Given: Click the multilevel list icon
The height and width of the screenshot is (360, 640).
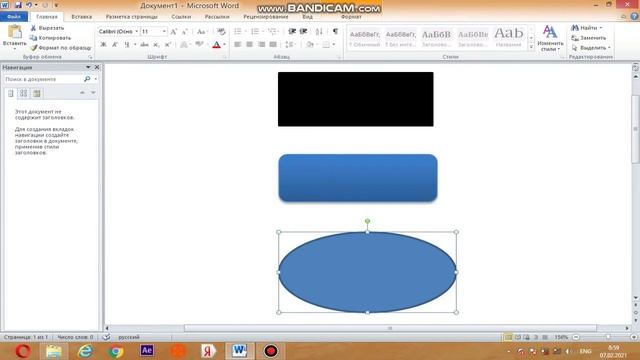Looking at the screenshot, I should (x=272, y=31).
